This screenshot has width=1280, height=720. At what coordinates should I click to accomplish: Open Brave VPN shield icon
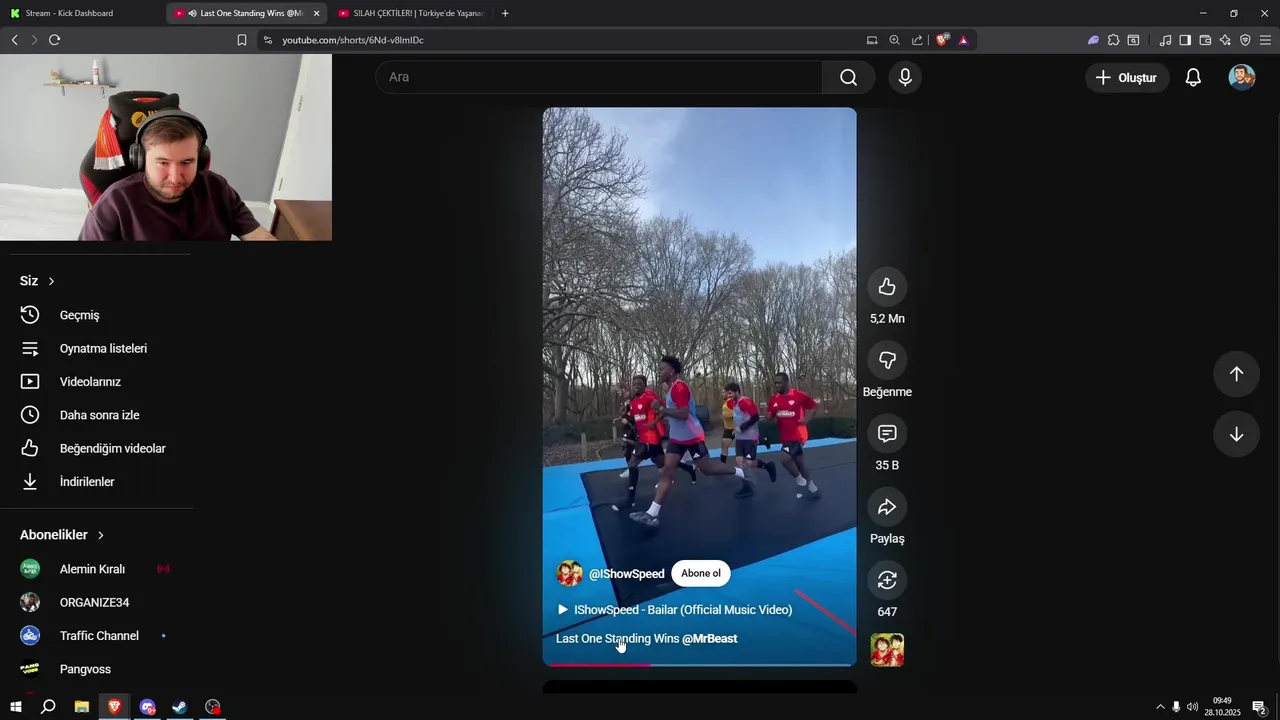pyautogui.click(x=1245, y=40)
